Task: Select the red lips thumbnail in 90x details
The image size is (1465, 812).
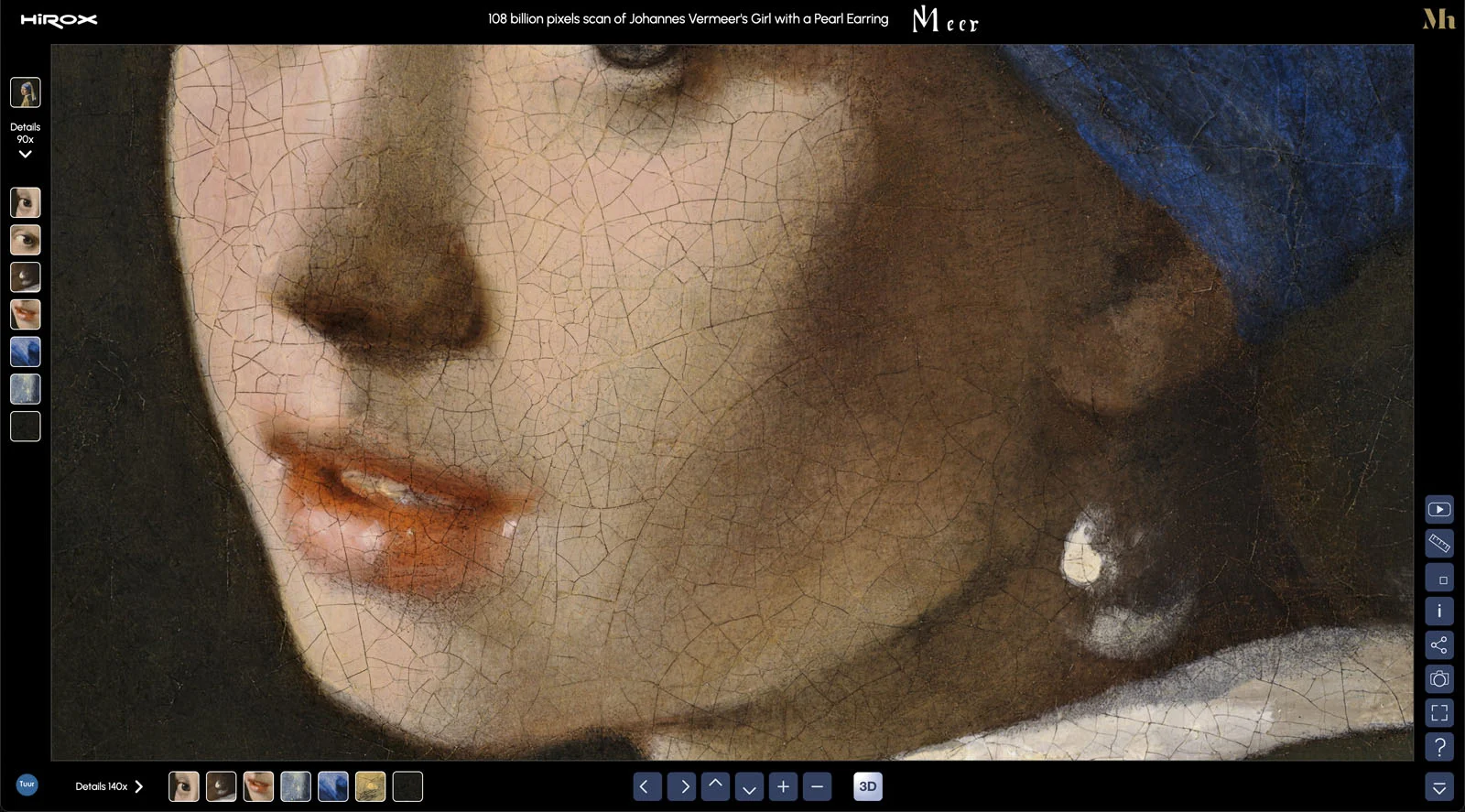Action: click(x=26, y=315)
